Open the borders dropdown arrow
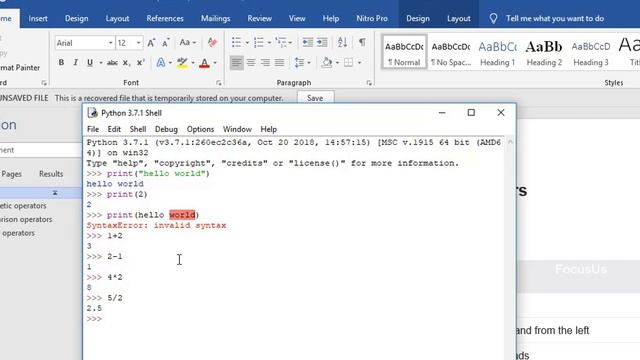The height and width of the screenshot is (360, 640). tap(359, 63)
